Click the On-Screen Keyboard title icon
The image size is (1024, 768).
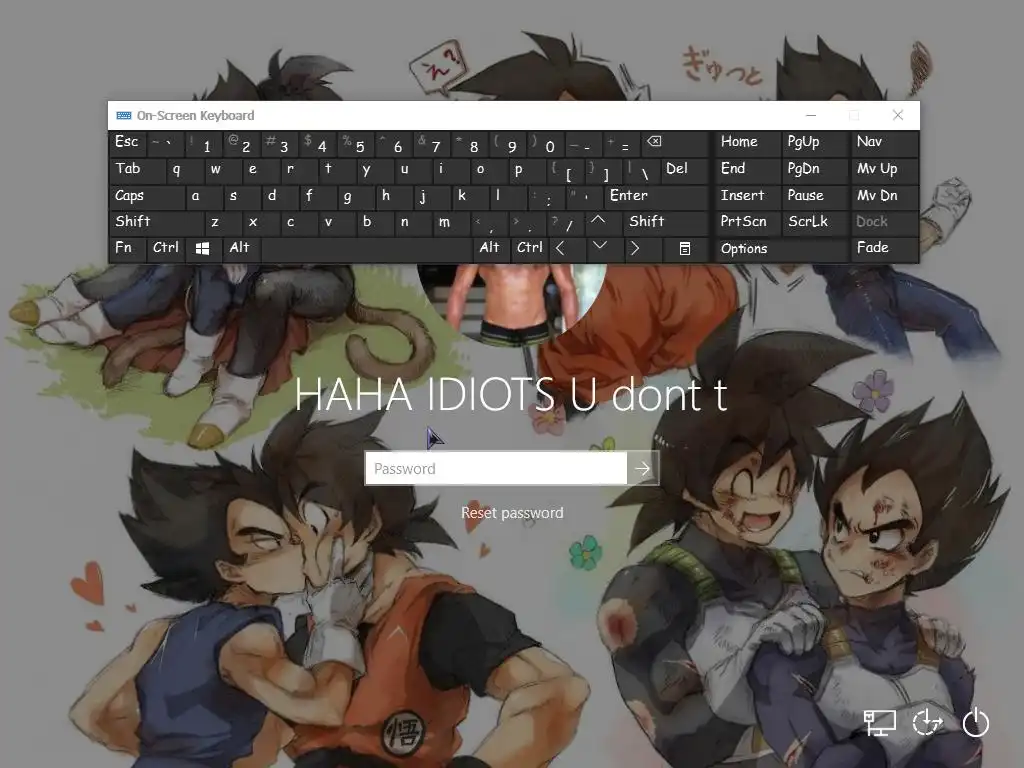pyautogui.click(x=123, y=116)
